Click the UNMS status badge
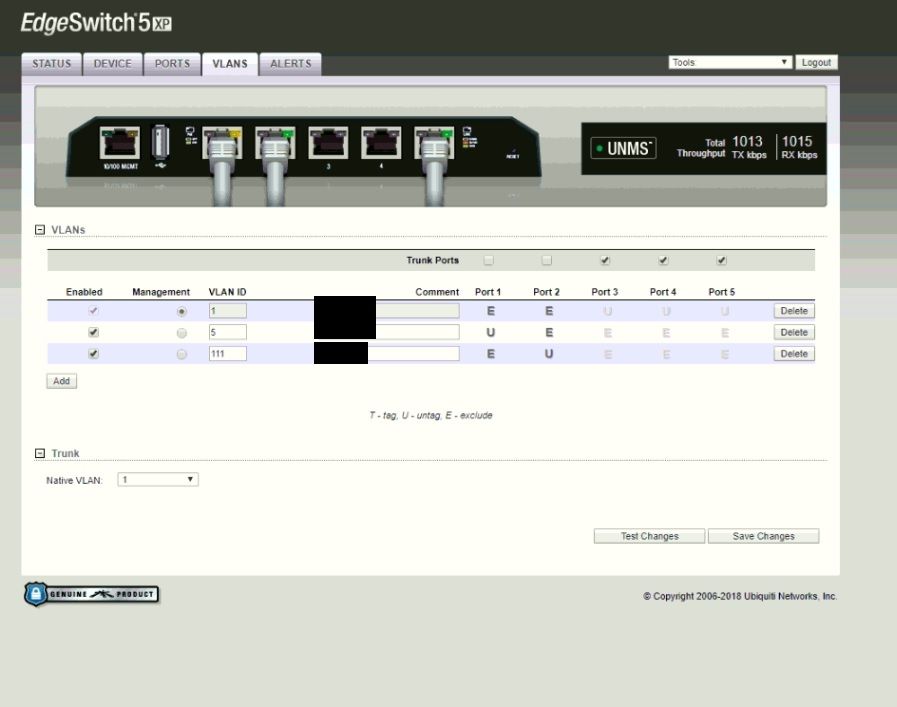The width and height of the screenshot is (897, 707). click(x=622, y=149)
